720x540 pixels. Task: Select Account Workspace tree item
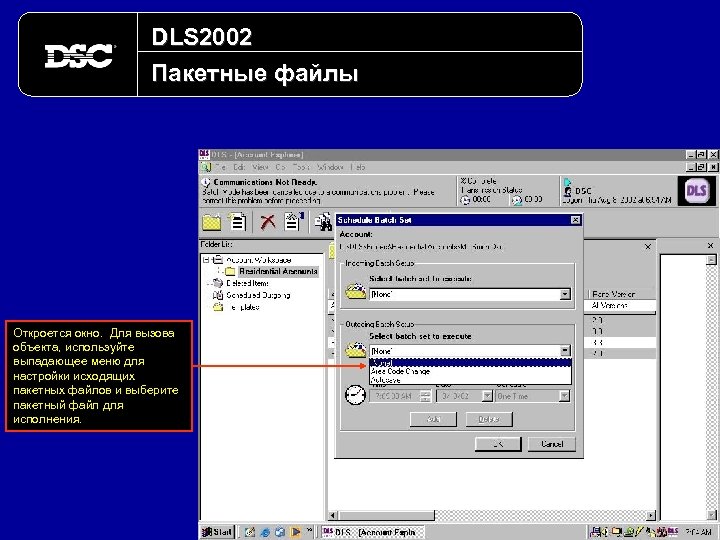[259, 260]
